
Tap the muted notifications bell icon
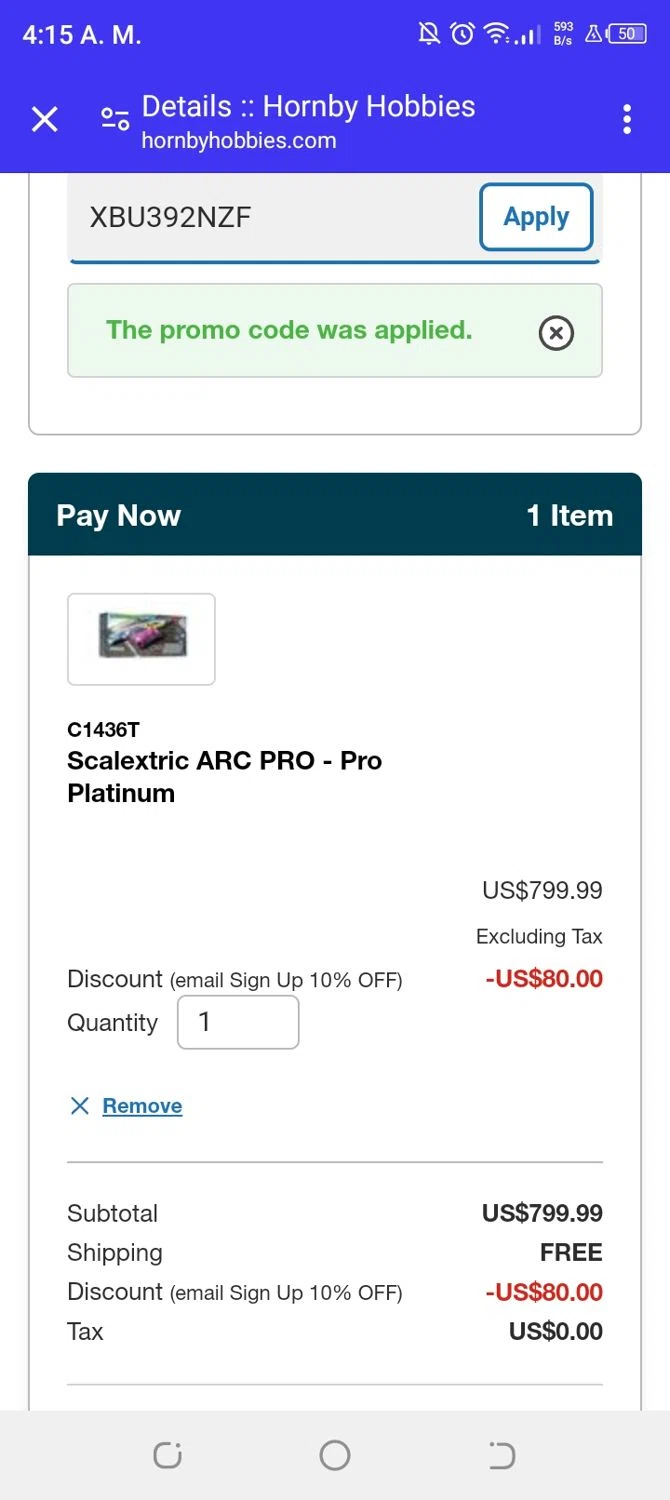pyautogui.click(x=429, y=34)
